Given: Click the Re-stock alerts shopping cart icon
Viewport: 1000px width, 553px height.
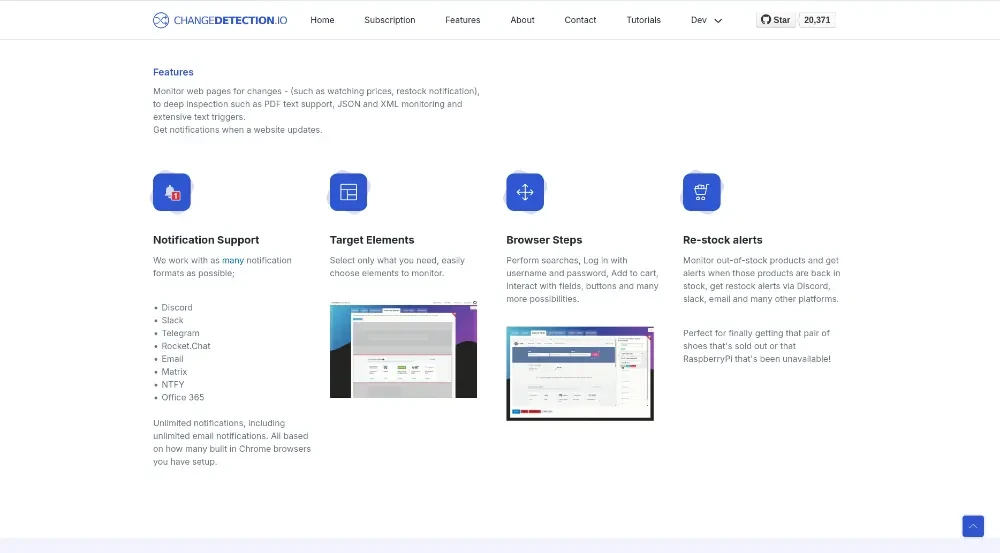Looking at the screenshot, I should [x=701, y=192].
